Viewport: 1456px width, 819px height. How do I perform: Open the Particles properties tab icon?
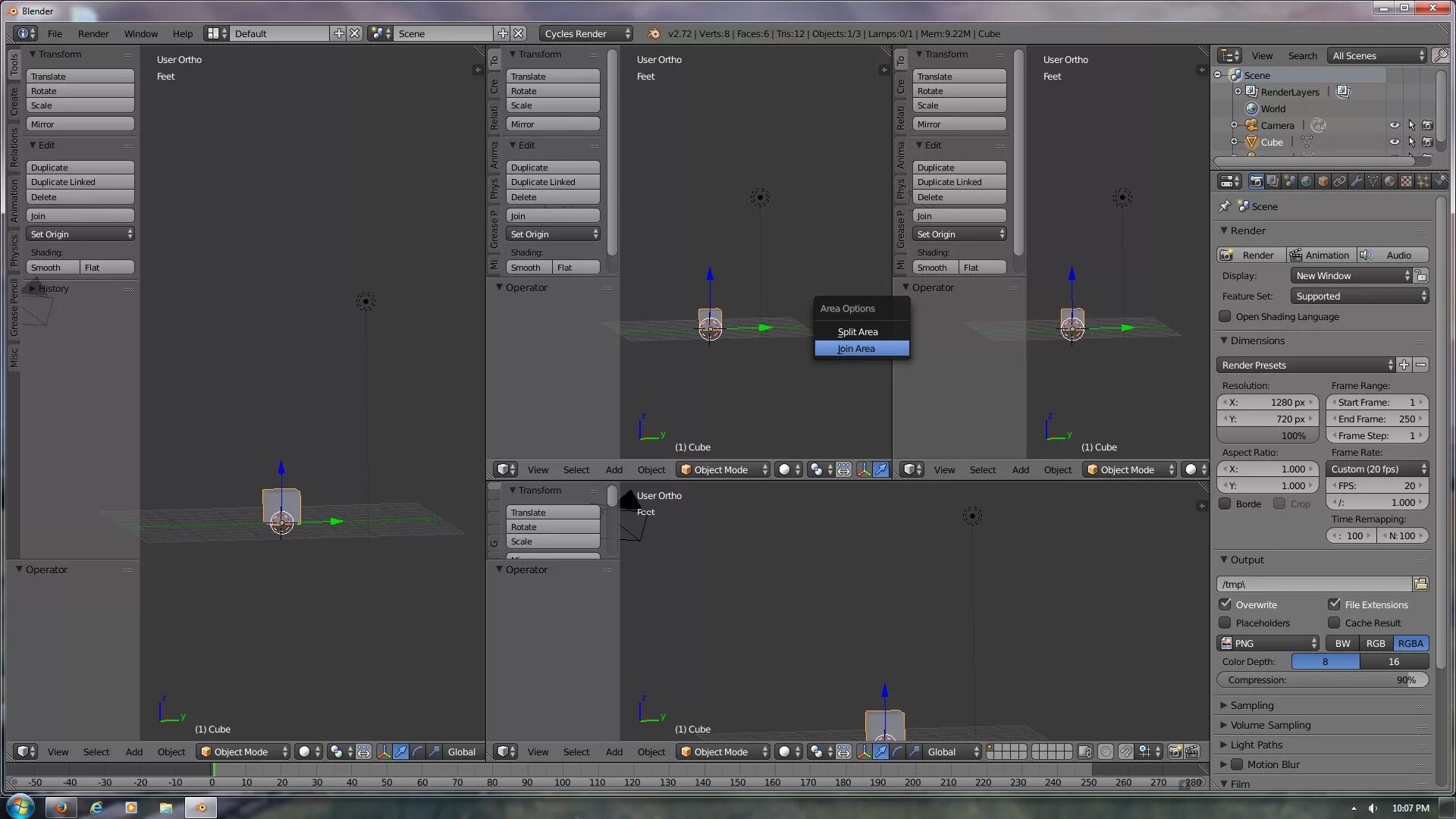pyautogui.click(x=1423, y=181)
